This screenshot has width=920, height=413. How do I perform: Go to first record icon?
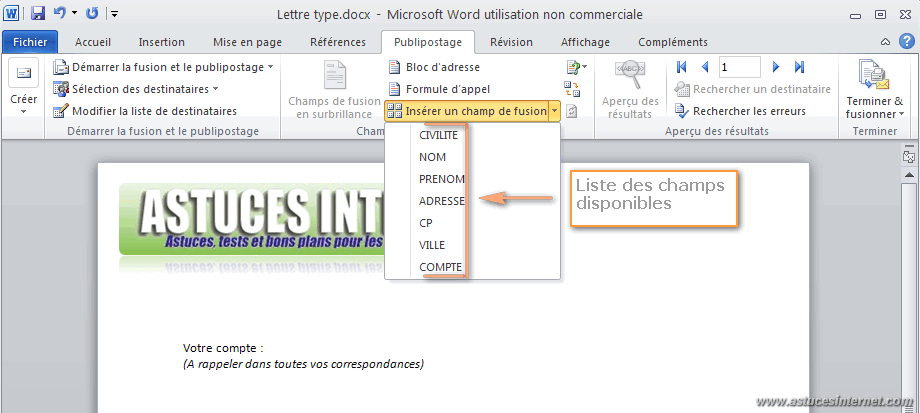(x=682, y=67)
